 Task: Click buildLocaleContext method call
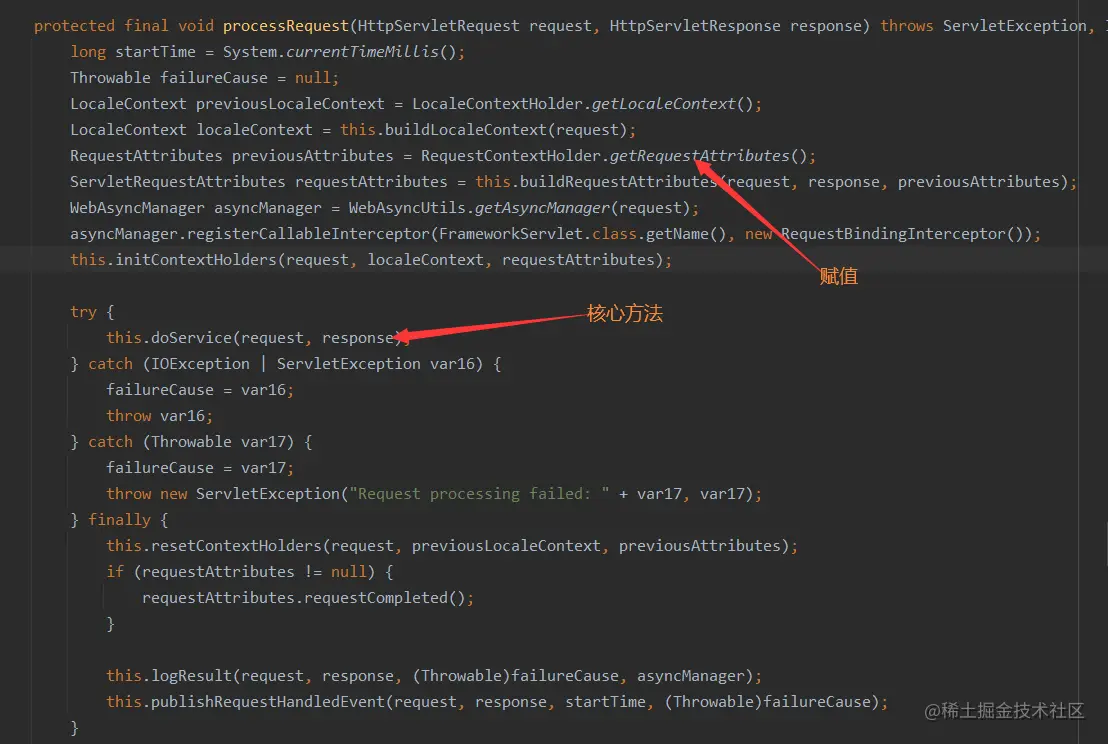coord(466,130)
